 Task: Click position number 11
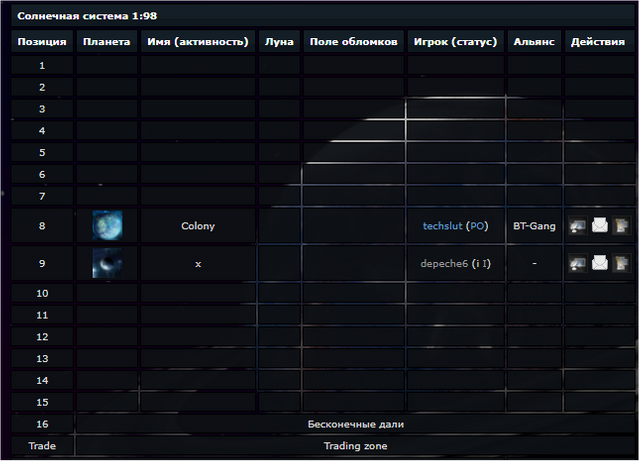[42, 315]
